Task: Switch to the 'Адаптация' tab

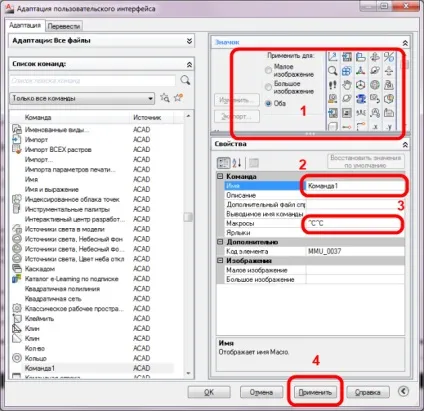Action: pos(25,25)
